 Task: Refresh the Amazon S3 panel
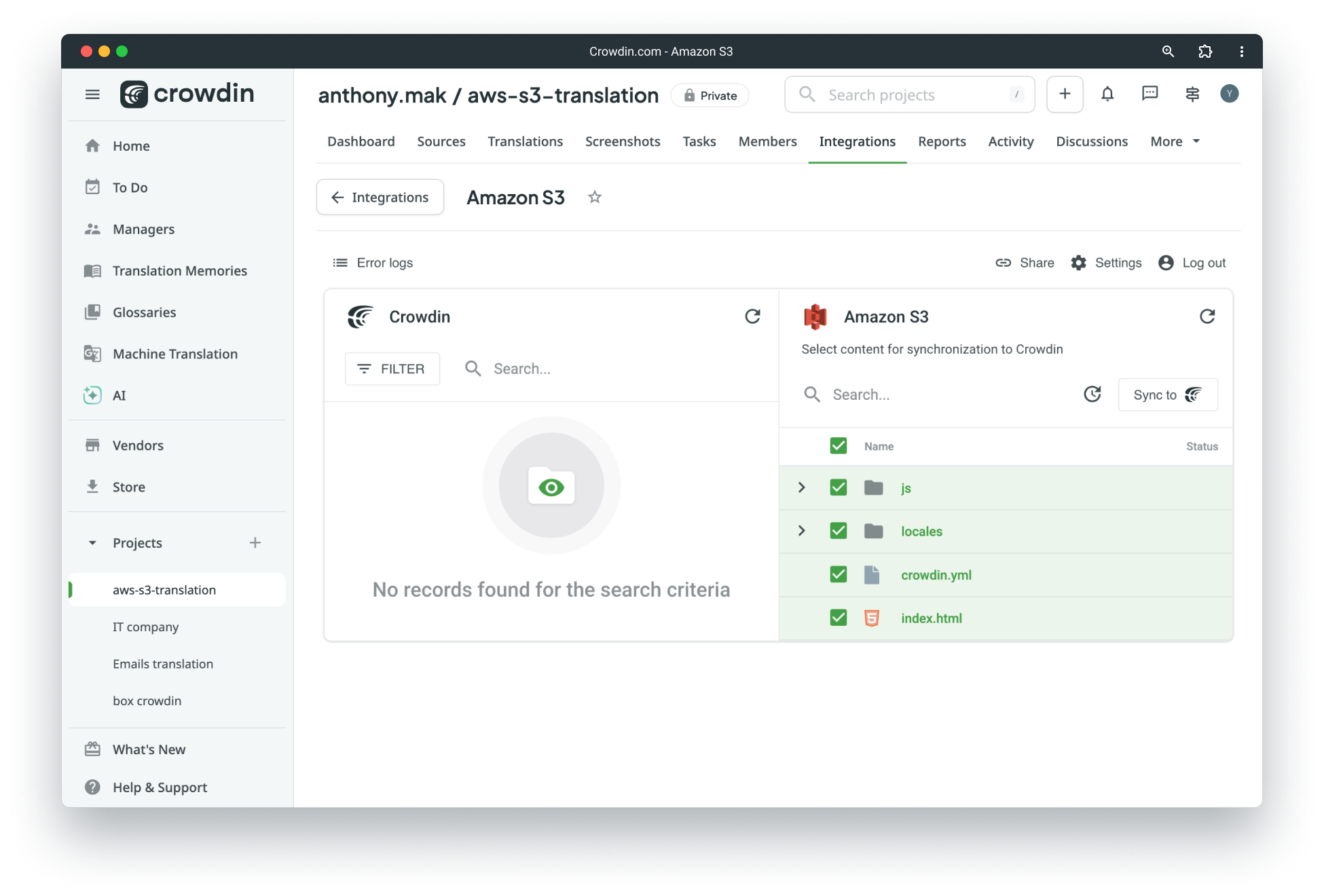pos(1207,316)
